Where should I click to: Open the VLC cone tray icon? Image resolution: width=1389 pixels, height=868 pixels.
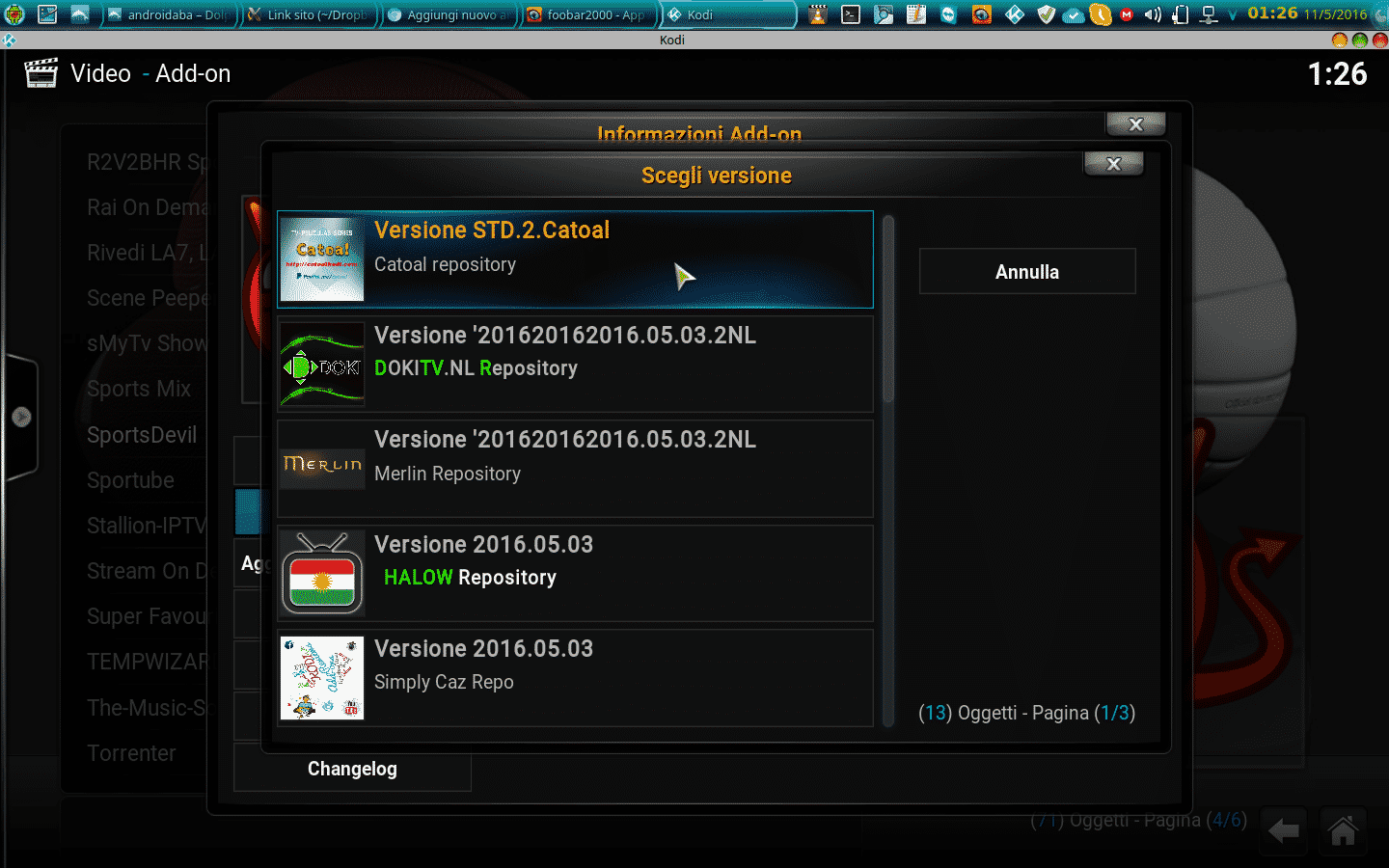click(x=818, y=14)
